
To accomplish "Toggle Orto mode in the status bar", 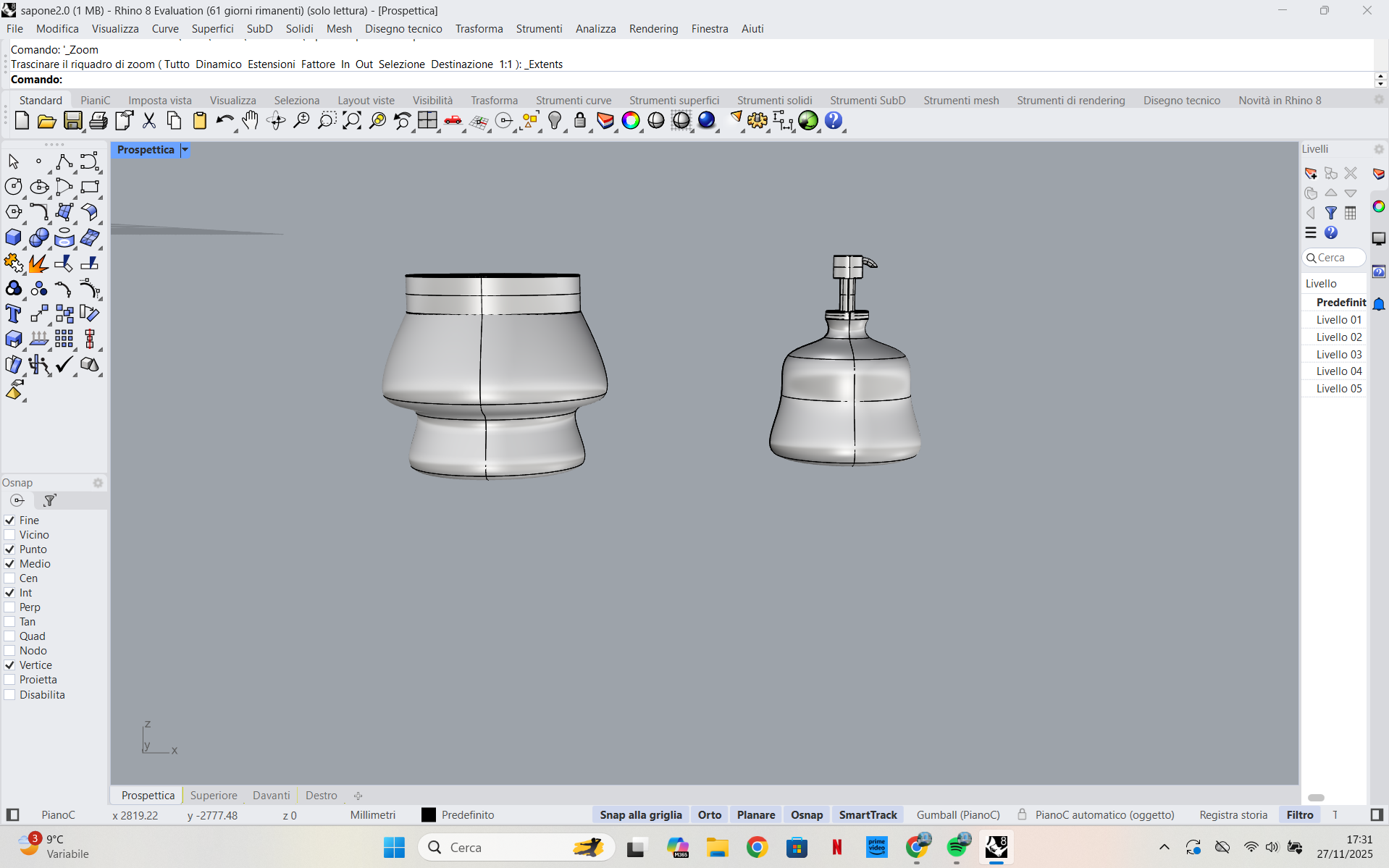I will click(710, 815).
